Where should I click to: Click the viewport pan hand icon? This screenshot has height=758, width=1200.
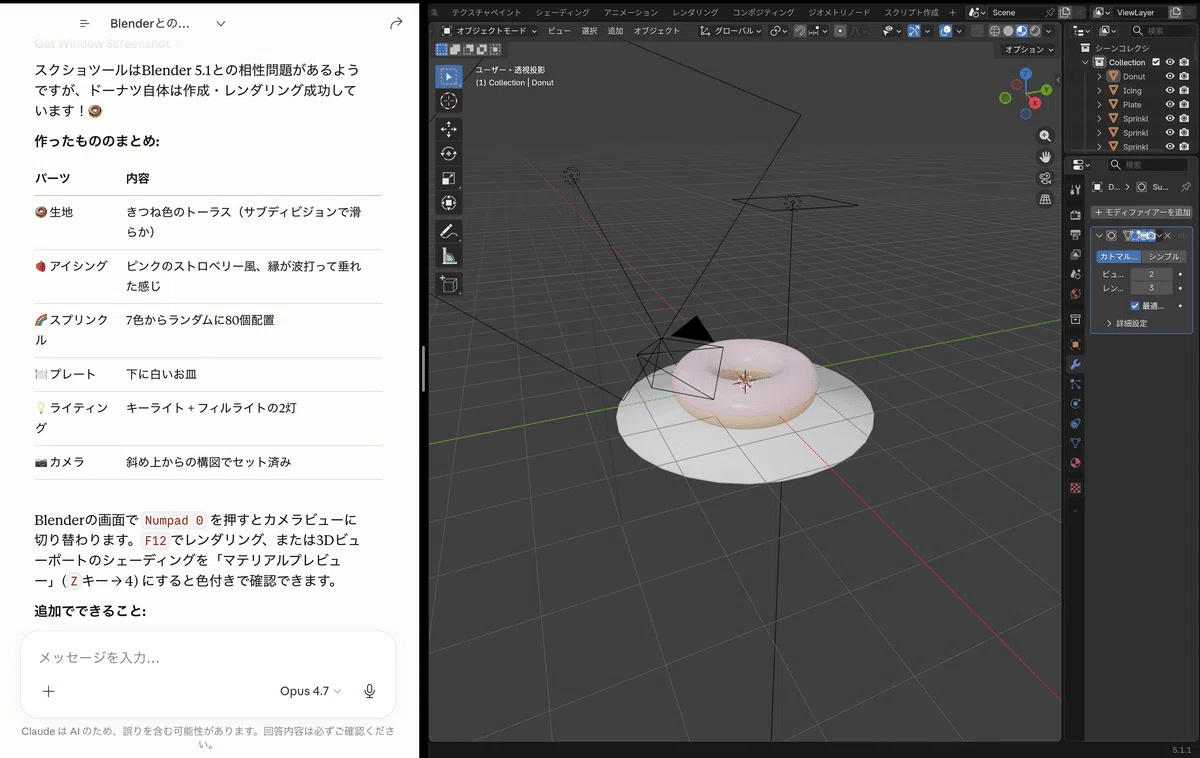pyautogui.click(x=1045, y=157)
